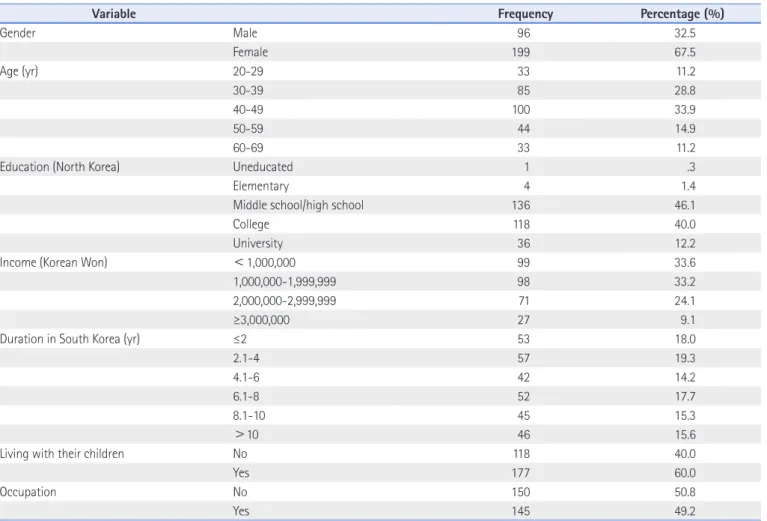The image size is (767, 521).
Task: Click the '20-29' age group cell
Action: click(x=248, y=71)
